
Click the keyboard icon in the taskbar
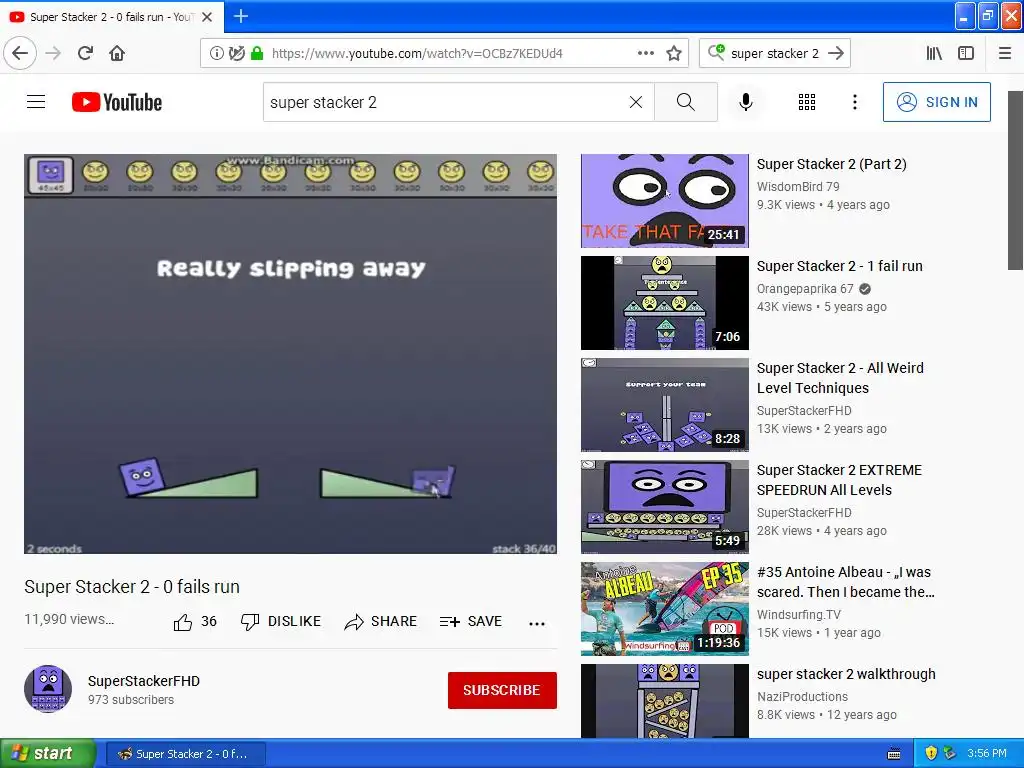point(894,754)
